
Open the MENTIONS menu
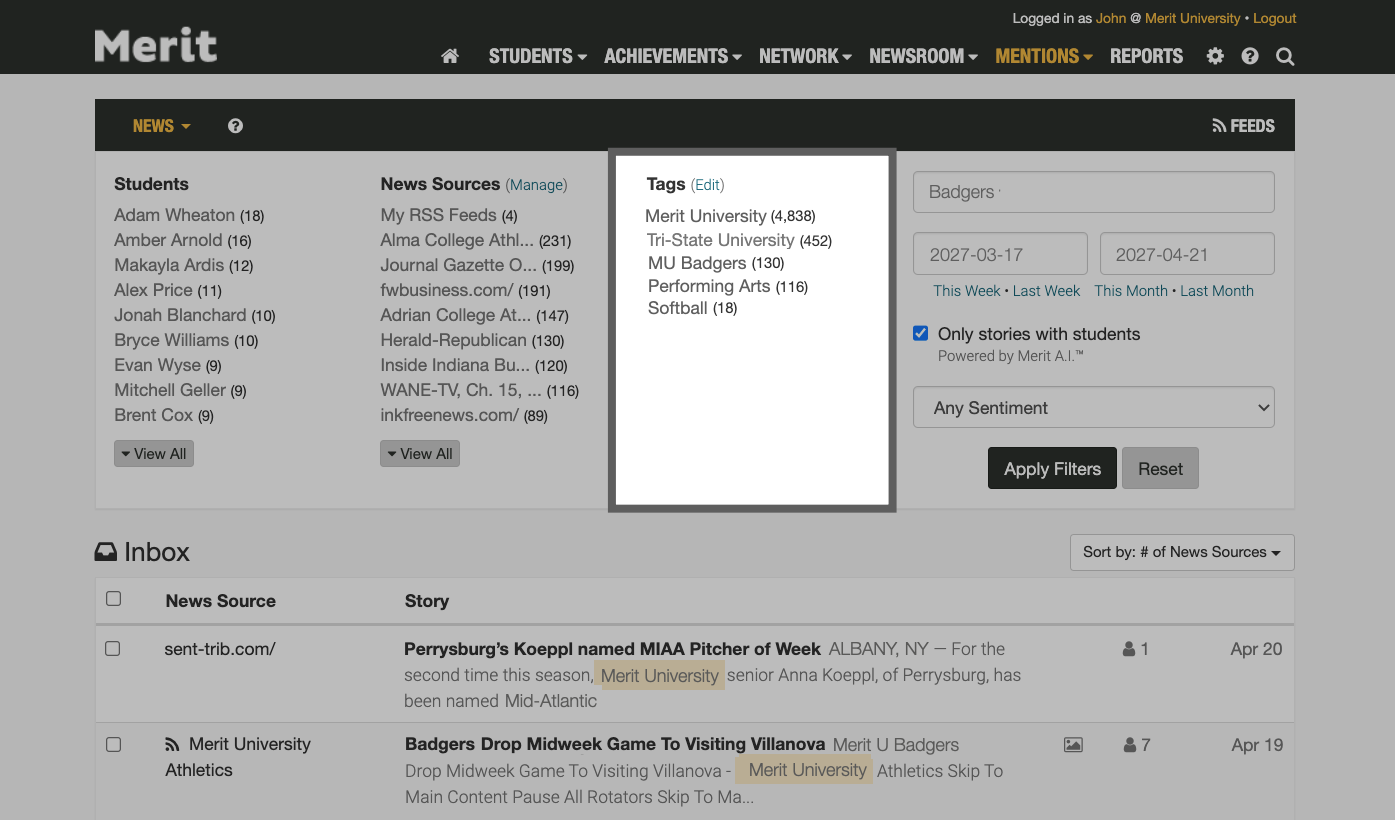click(1038, 56)
